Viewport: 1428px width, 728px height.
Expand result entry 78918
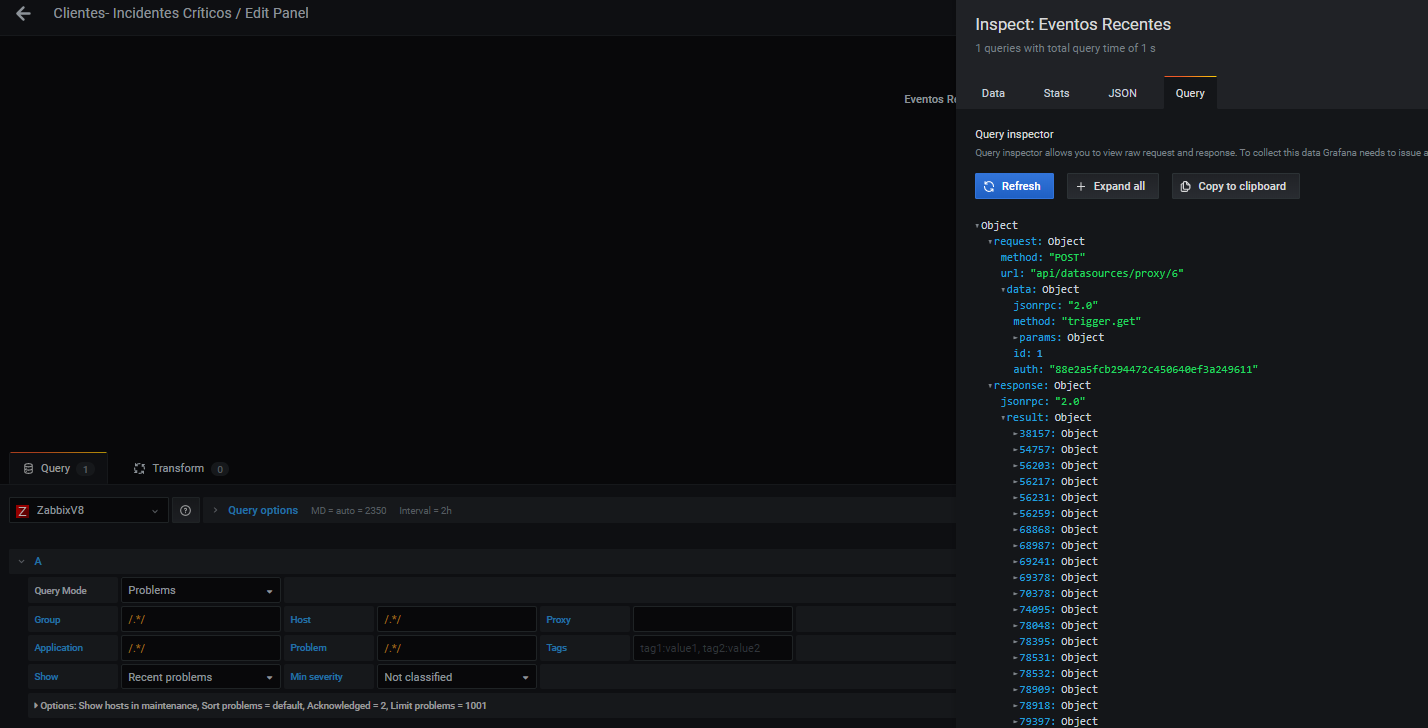[x=1016, y=706]
